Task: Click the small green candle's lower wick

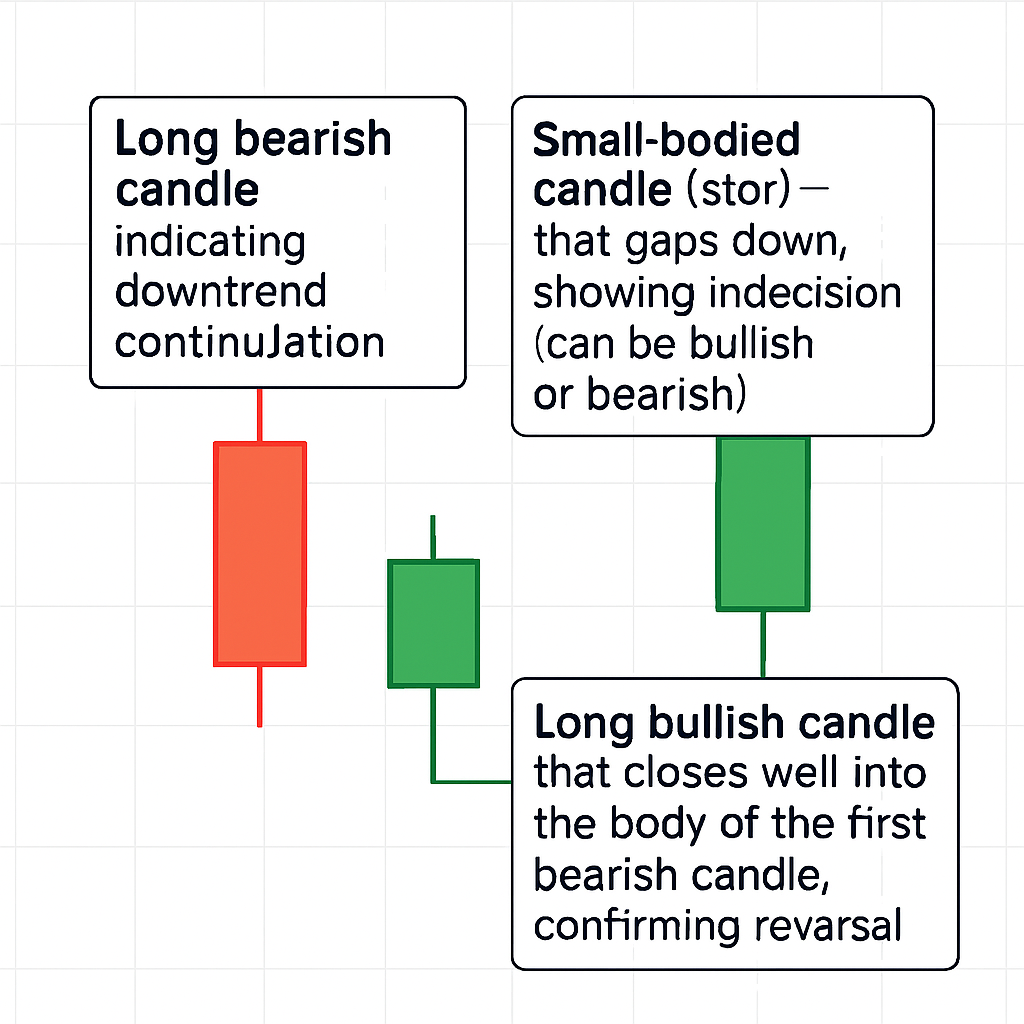Action: [x=433, y=735]
